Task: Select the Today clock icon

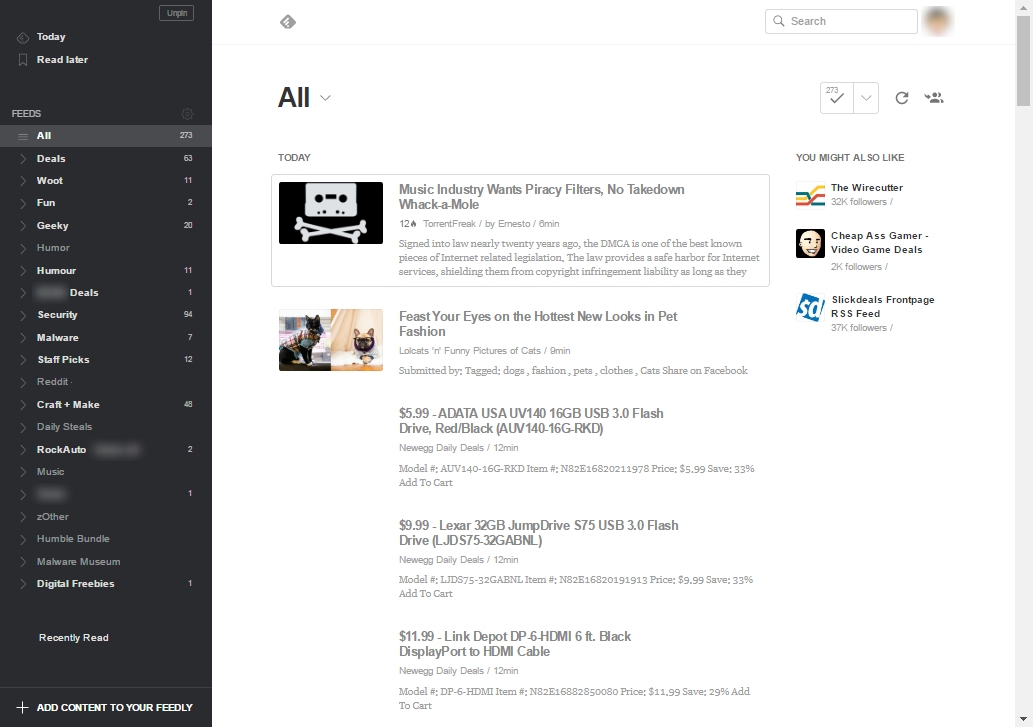Action: (23, 37)
